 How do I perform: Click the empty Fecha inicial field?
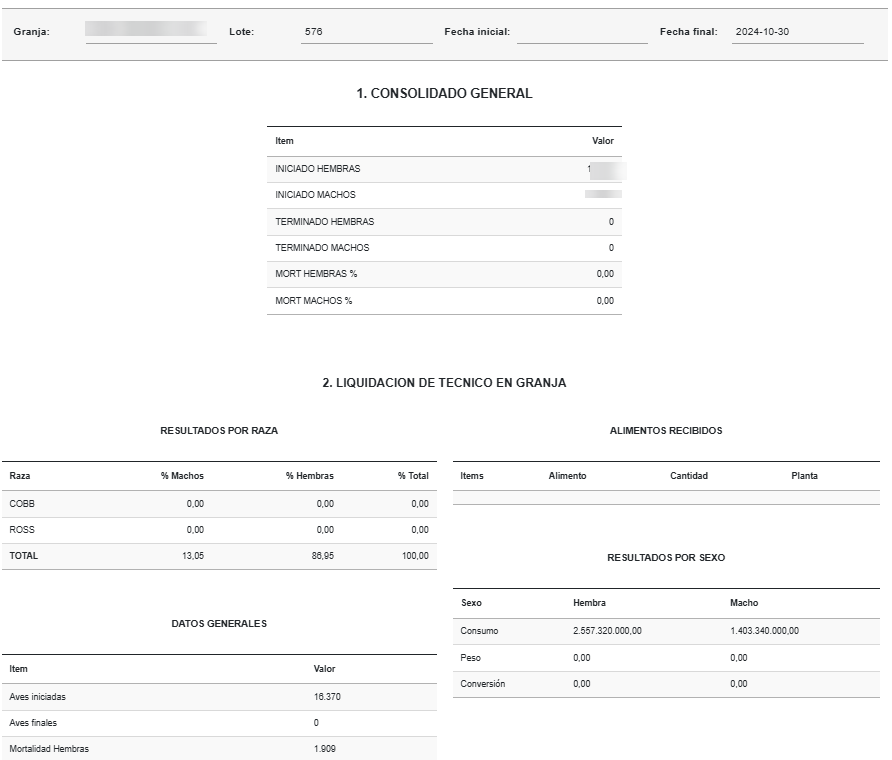[x=582, y=32]
